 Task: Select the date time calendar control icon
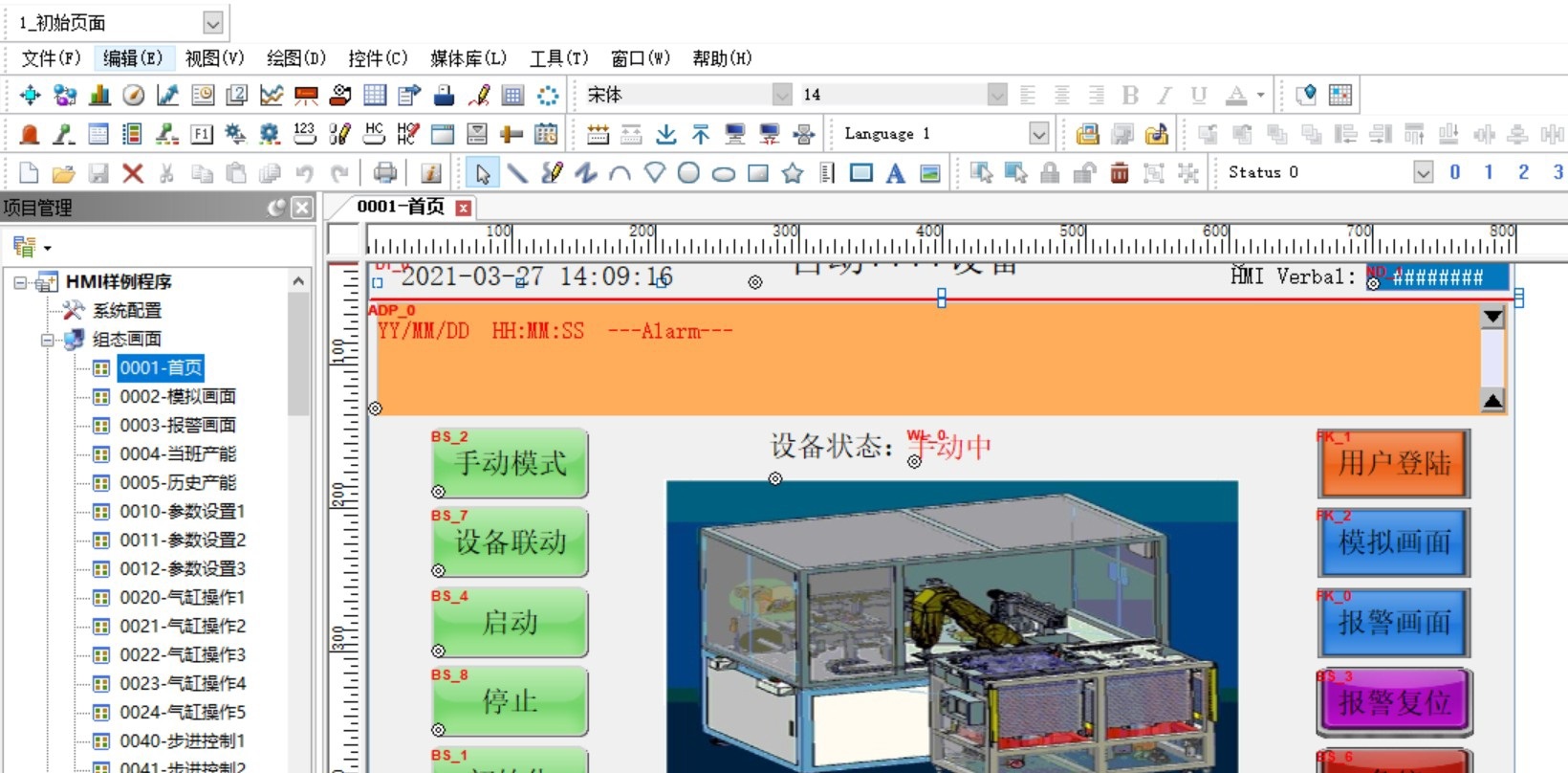coord(546,134)
